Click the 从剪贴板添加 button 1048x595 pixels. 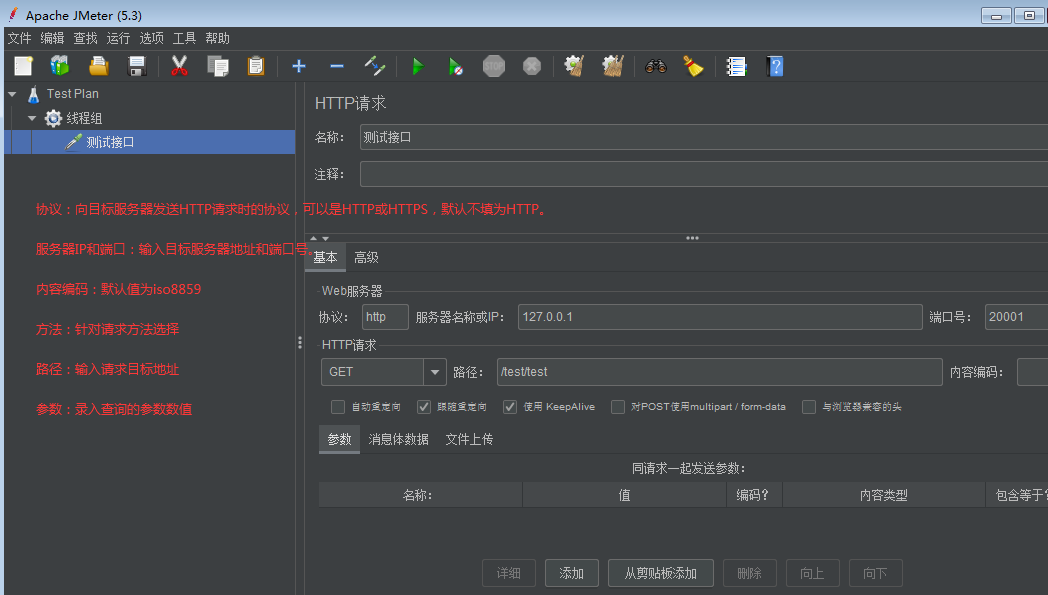coord(660,573)
